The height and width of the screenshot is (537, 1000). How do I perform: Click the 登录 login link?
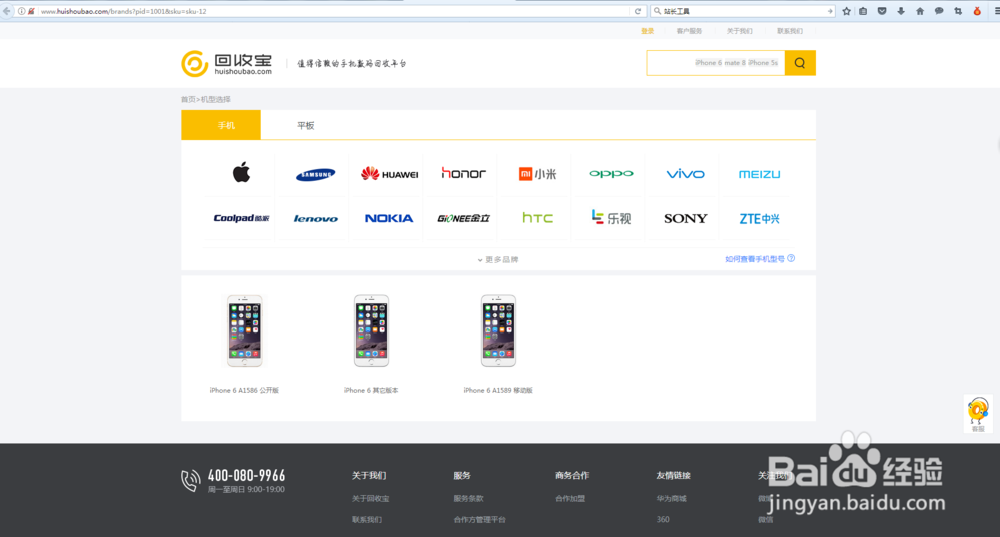point(648,31)
